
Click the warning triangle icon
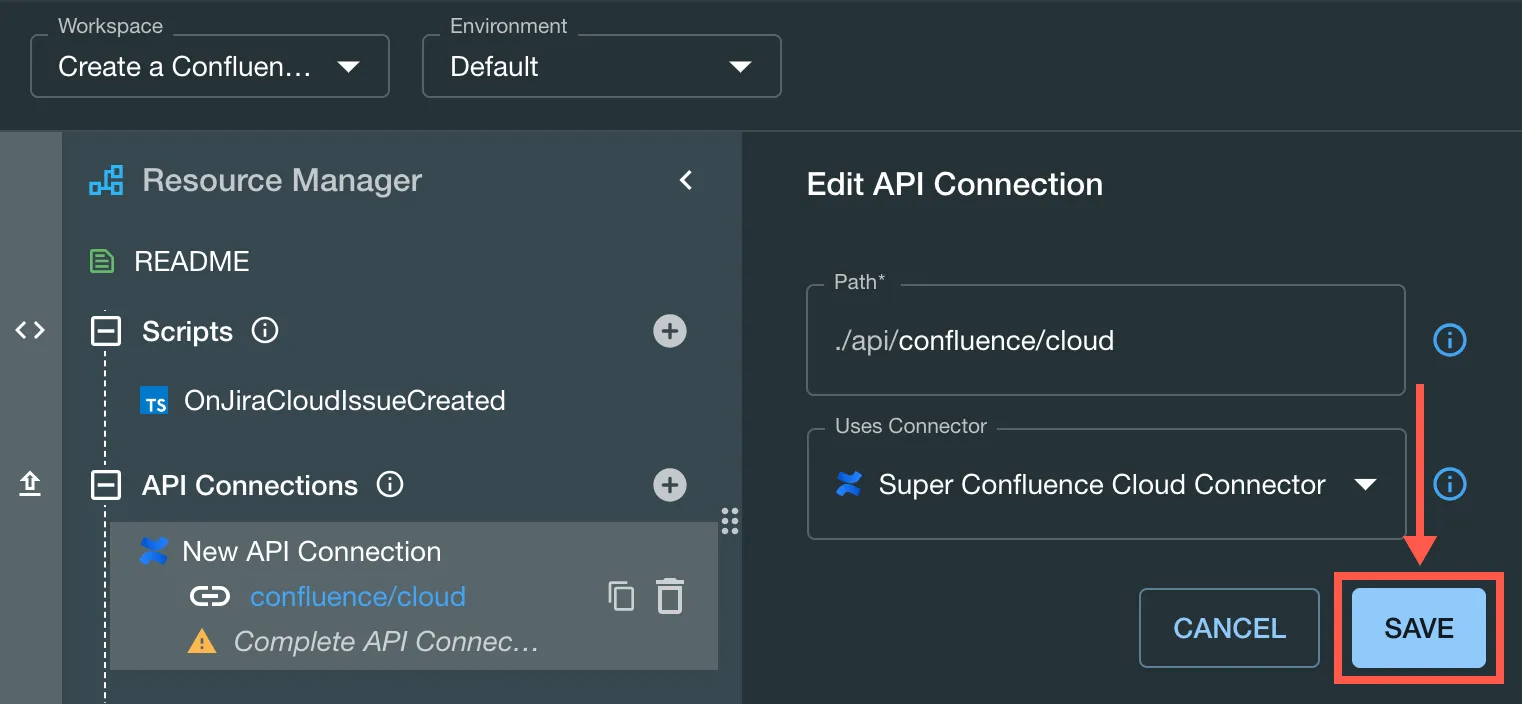202,641
